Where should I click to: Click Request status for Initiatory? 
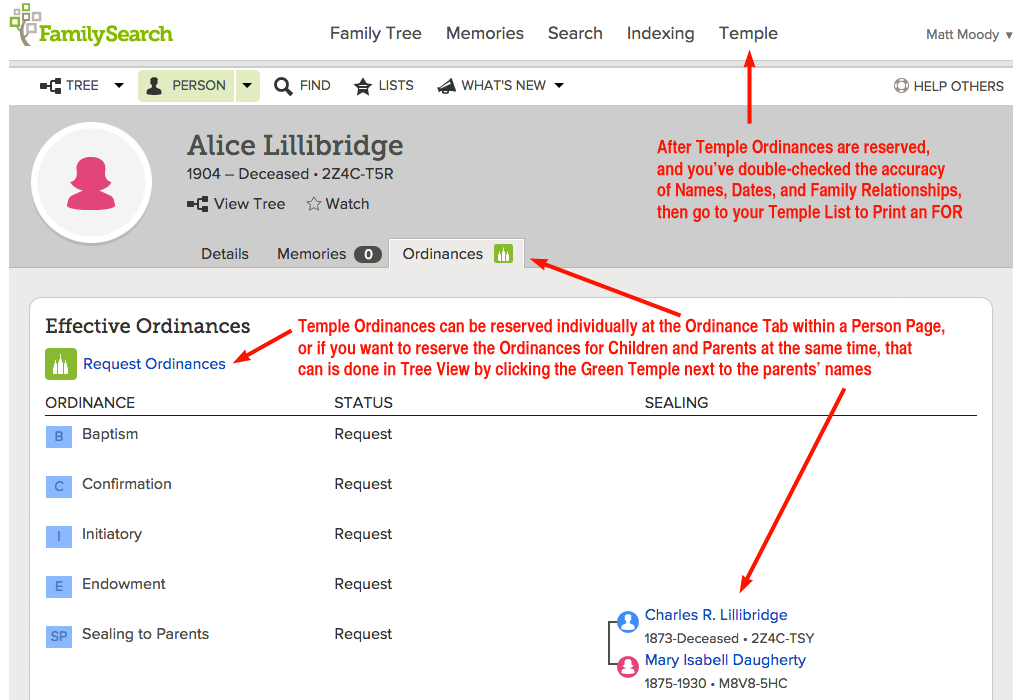pos(363,534)
